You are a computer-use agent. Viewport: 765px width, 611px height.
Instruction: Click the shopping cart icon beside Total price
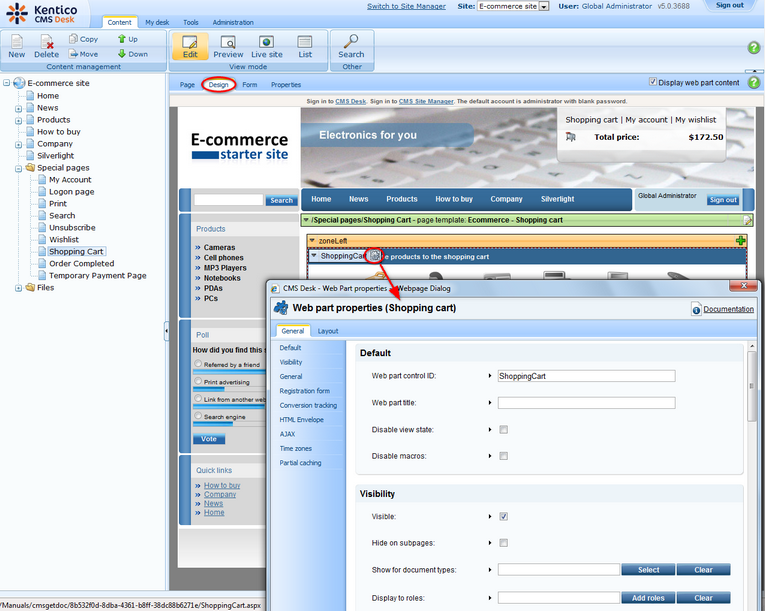(x=571, y=137)
